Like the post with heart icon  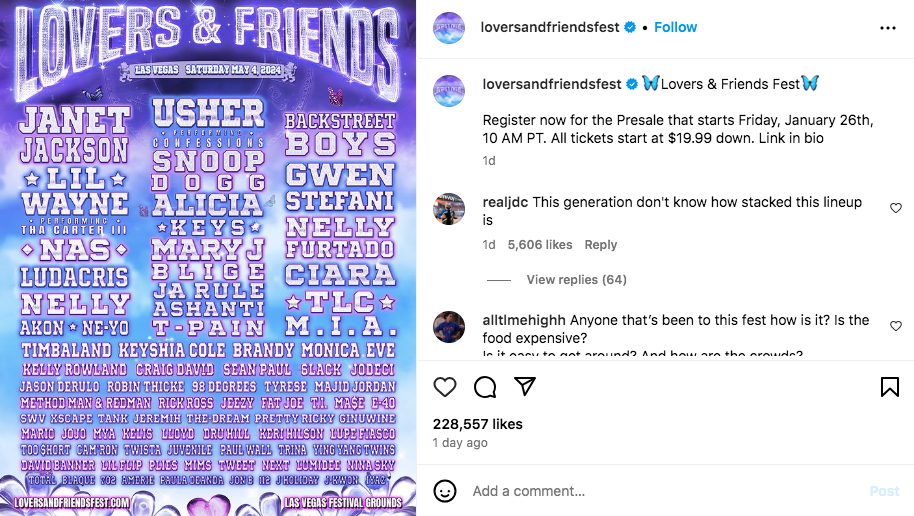click(445, 387)
